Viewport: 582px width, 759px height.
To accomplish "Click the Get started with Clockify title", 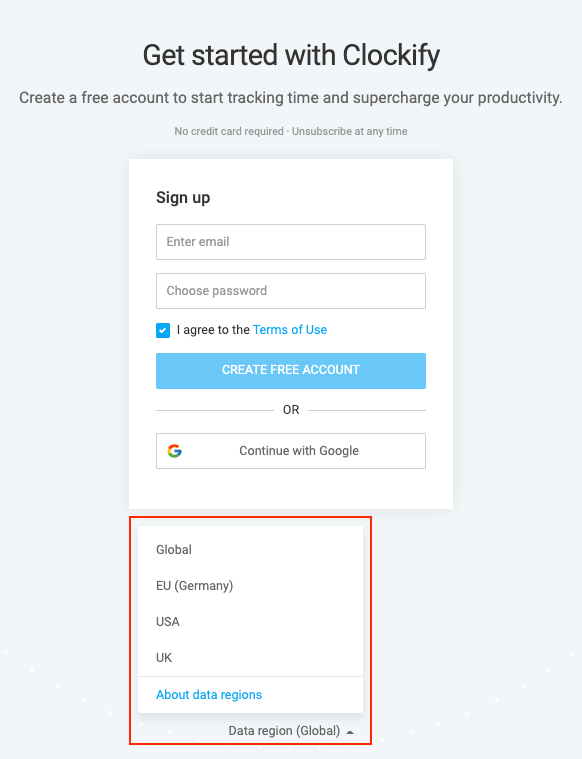I will pos(291,55).
